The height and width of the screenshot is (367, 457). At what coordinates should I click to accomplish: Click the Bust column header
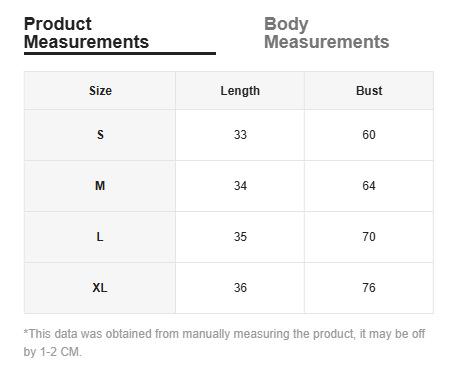pos(369,91)
